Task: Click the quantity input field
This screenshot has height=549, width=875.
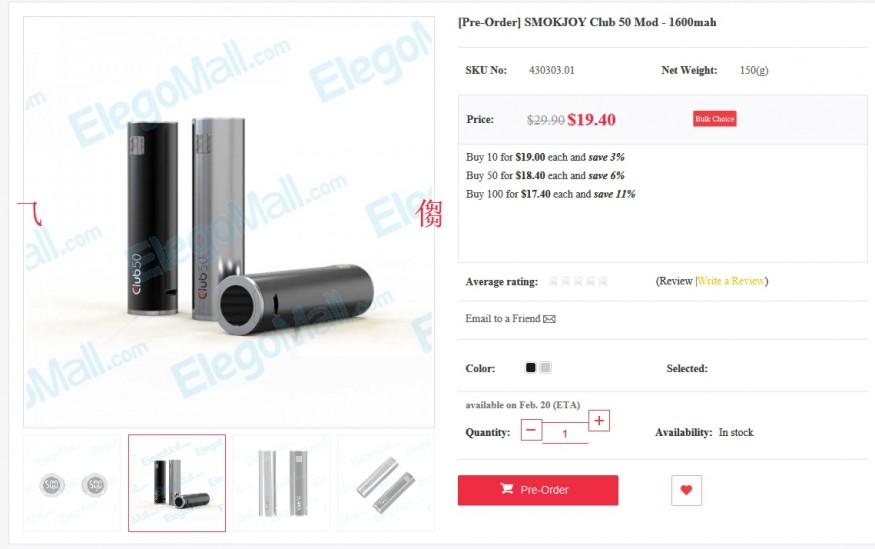Action: (565, 434)
